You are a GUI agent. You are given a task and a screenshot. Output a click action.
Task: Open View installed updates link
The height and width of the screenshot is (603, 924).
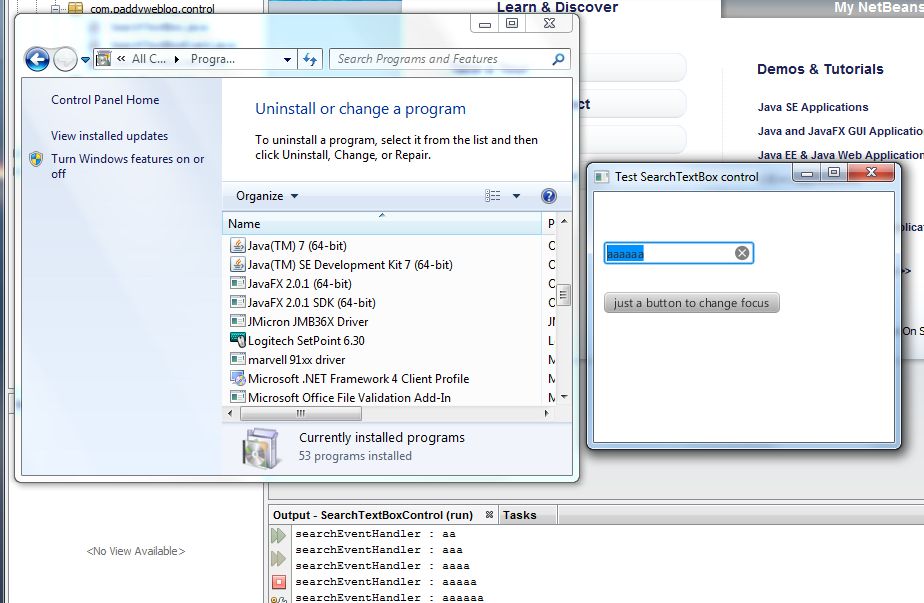(110, 136)
